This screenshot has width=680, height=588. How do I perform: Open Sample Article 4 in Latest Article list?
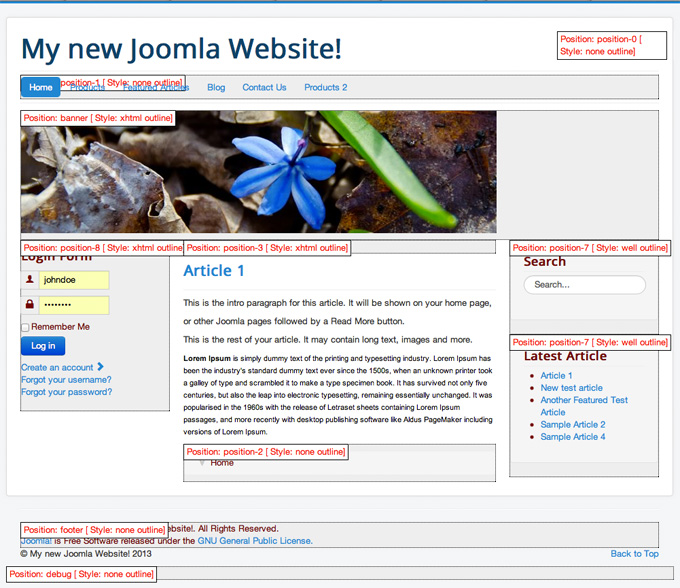tap(573, 437)
